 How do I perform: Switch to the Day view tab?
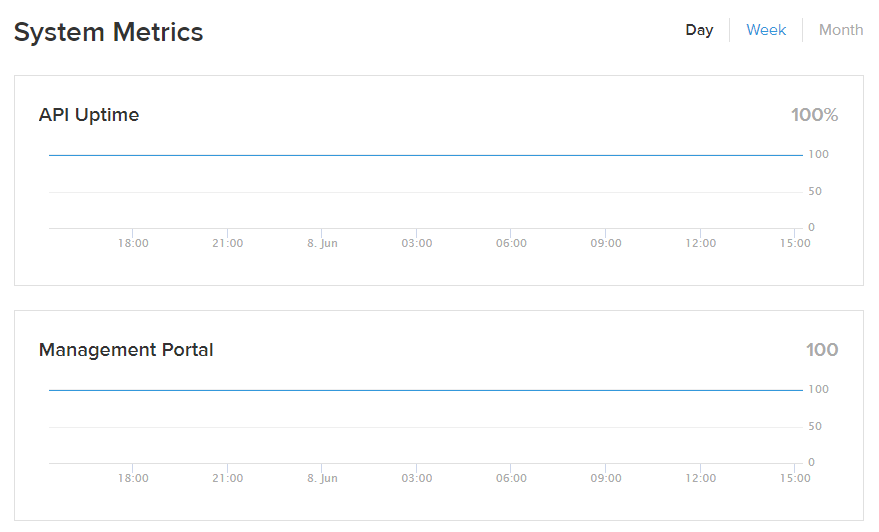[x=699, y=30]
